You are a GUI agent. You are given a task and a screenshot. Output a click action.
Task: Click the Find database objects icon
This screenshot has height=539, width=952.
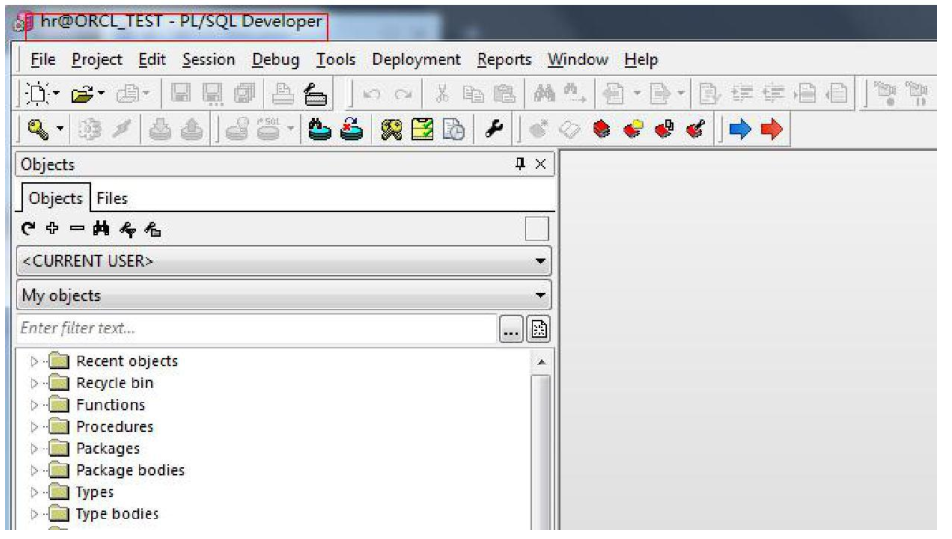click(x=319, y=129)
